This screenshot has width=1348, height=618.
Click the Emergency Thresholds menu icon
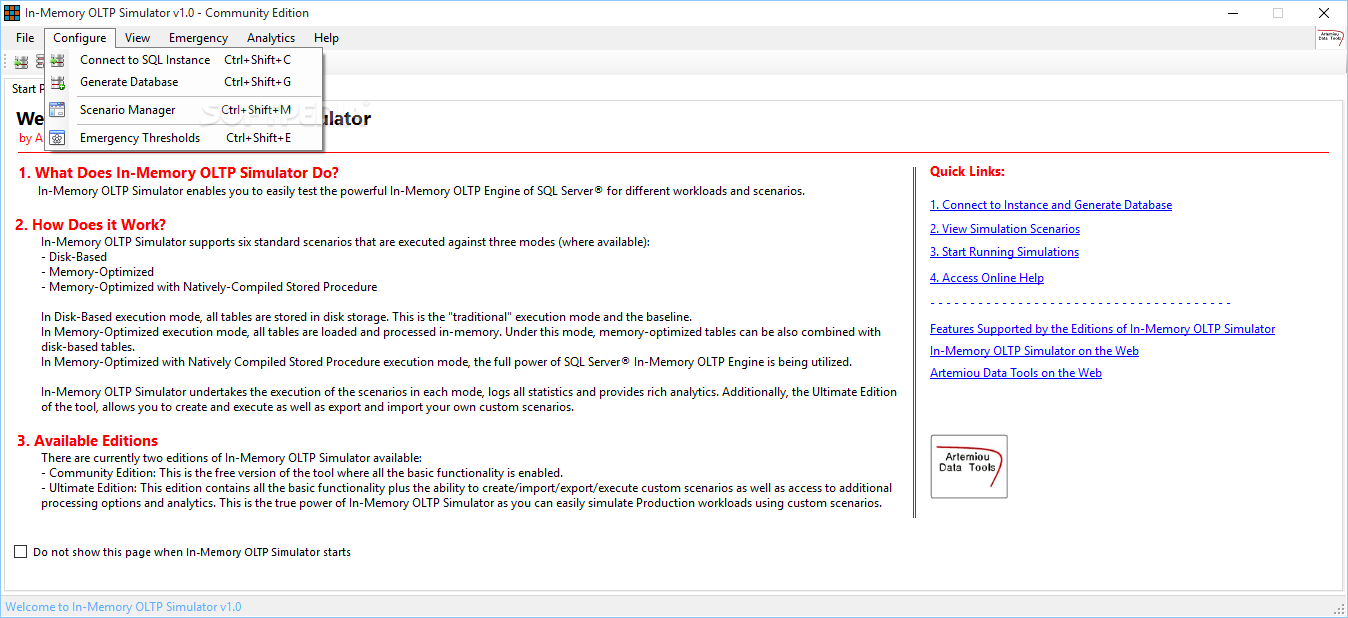click(x=58, y=138)
